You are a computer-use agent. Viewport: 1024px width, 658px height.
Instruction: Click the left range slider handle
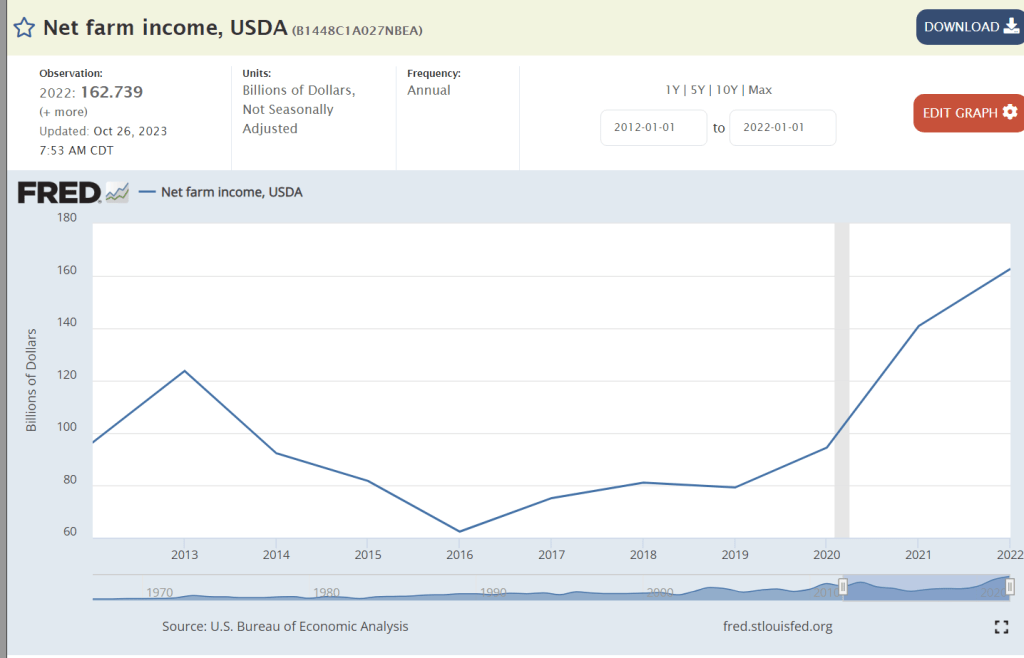pos(843,587)
